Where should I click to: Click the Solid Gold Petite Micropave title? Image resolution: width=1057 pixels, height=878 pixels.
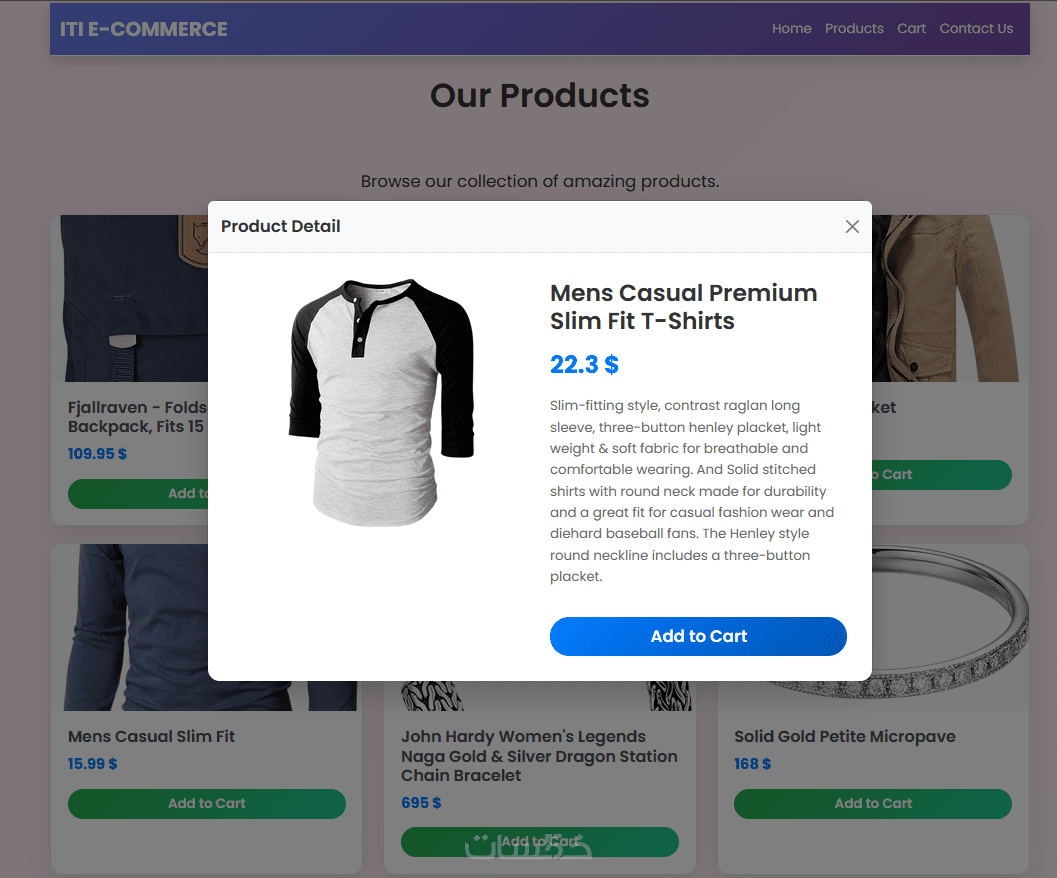[844, 737]
